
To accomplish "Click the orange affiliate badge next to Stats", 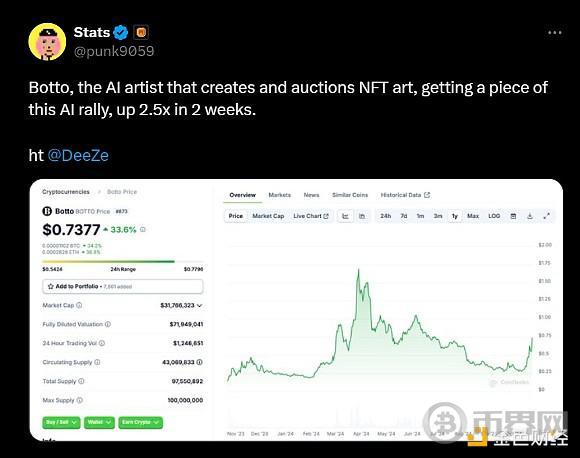I will (141, 33).
